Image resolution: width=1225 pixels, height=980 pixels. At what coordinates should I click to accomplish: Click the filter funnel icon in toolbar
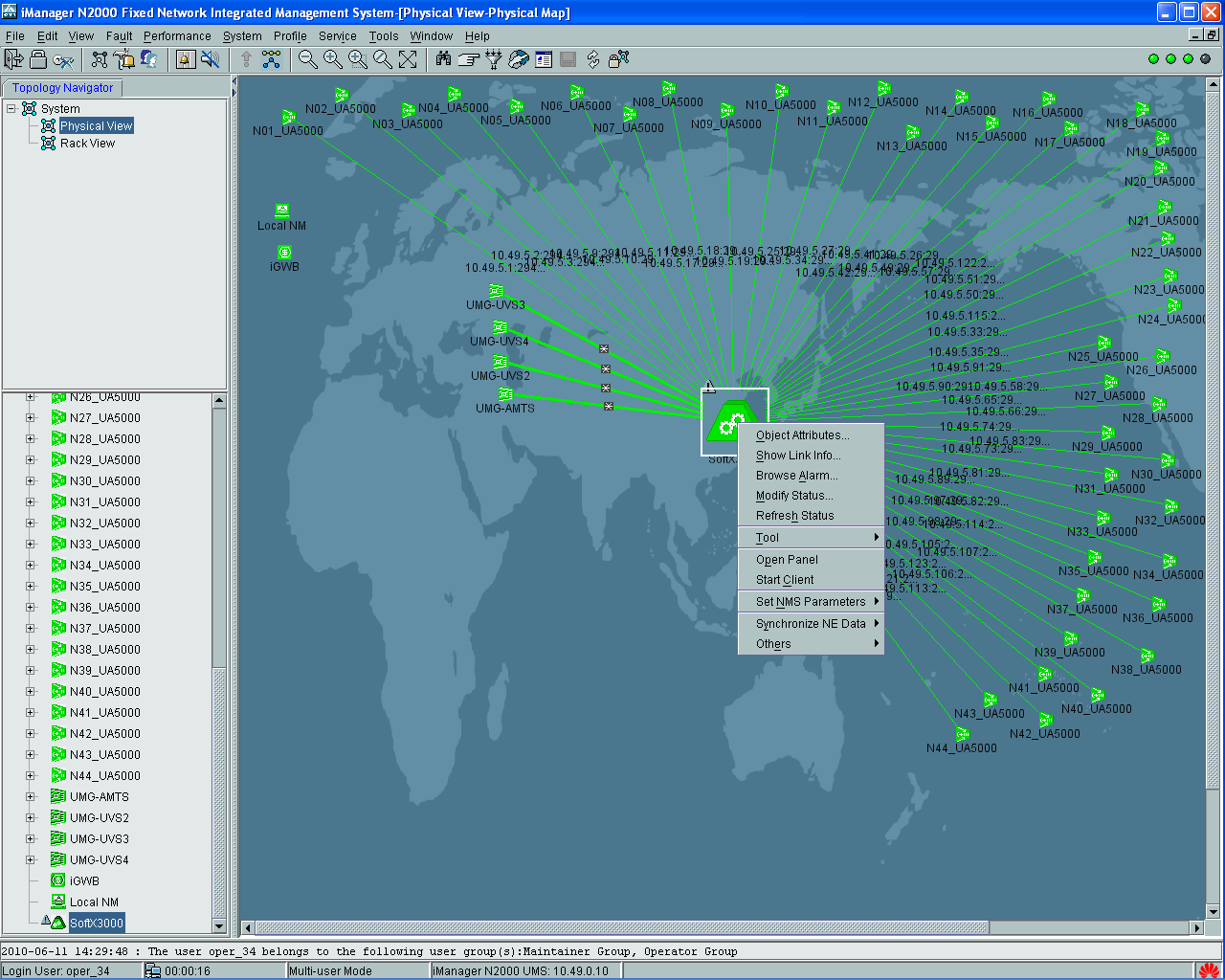[x=494, y=59]
